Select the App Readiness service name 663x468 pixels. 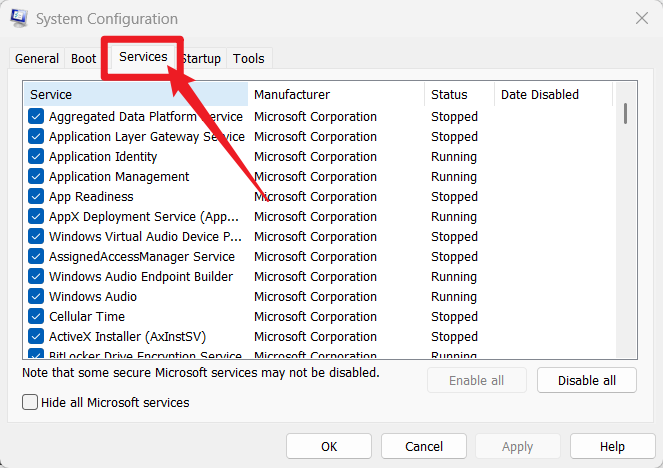pos(91,197)
